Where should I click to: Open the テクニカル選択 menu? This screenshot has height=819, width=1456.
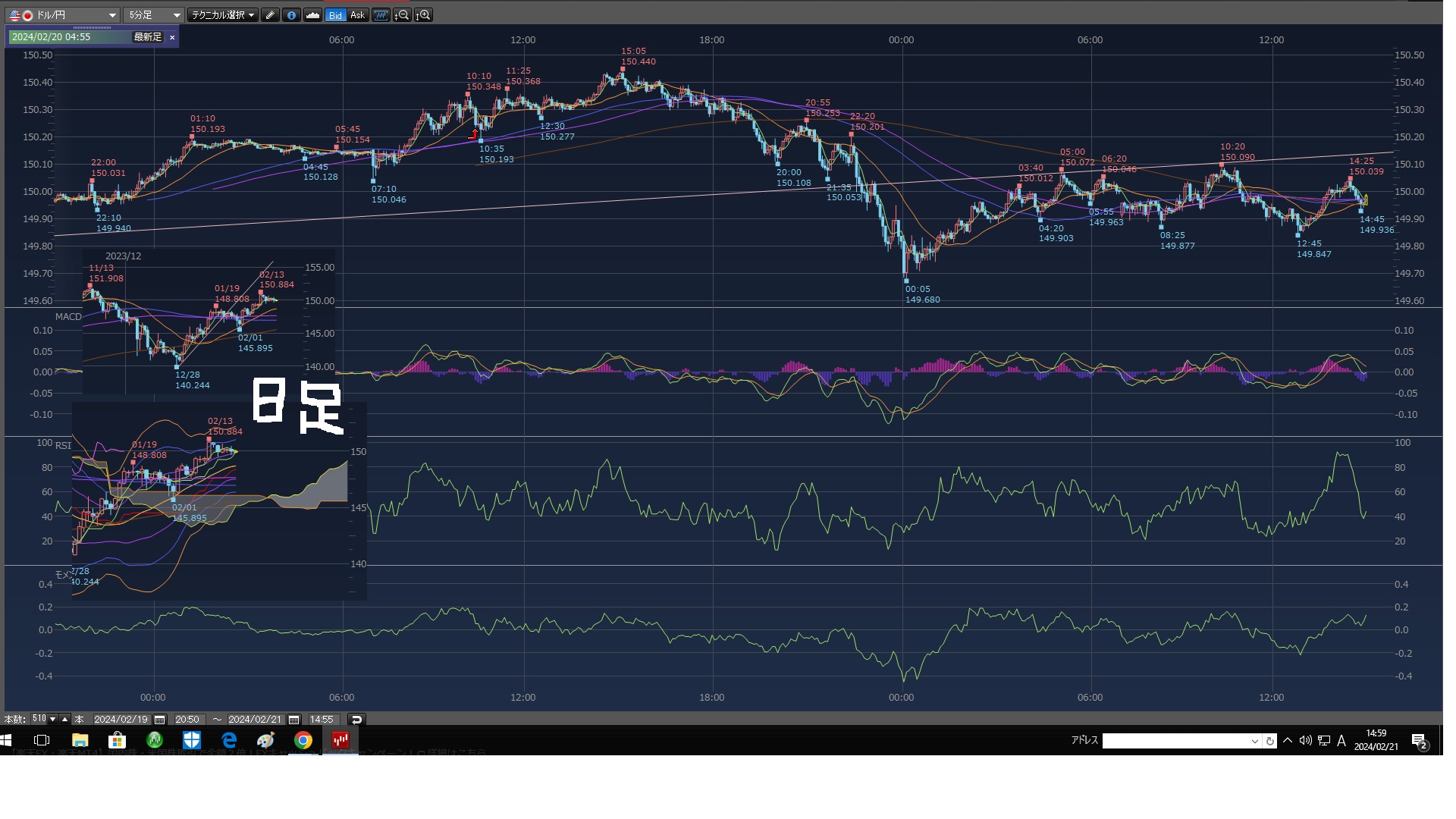pos(223,15)
